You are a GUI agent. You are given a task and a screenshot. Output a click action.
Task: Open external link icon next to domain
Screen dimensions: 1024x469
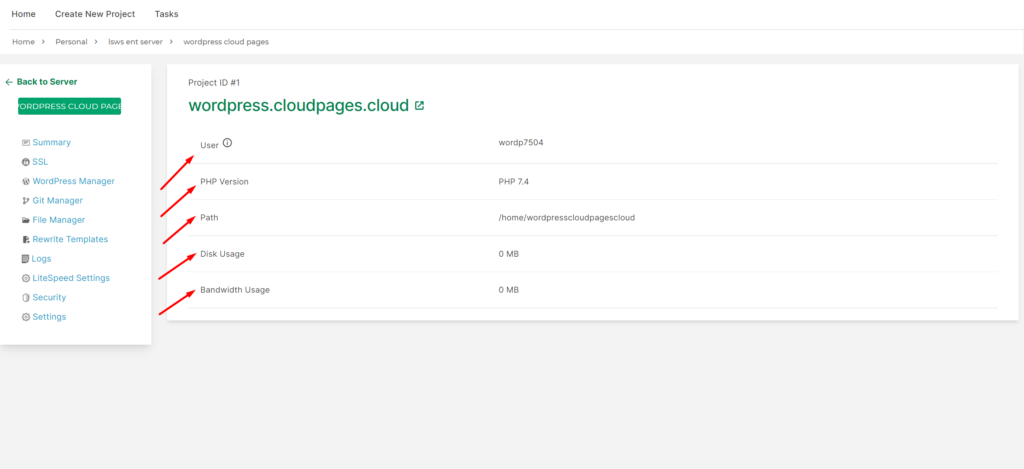pyautogui.click(x=419, y=105)
